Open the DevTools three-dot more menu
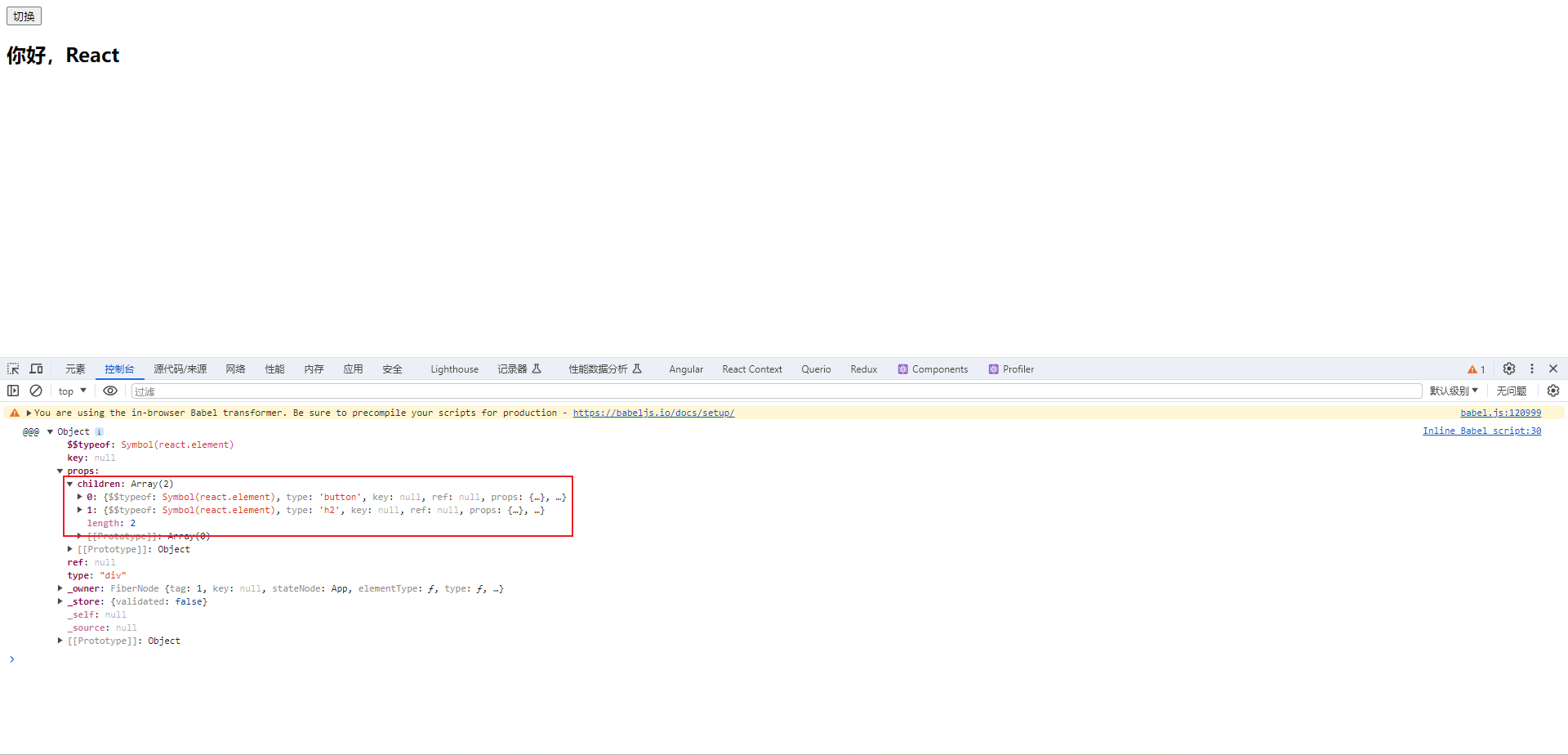The width and height of the screenshot is (1568, 755). (1532, 369)
